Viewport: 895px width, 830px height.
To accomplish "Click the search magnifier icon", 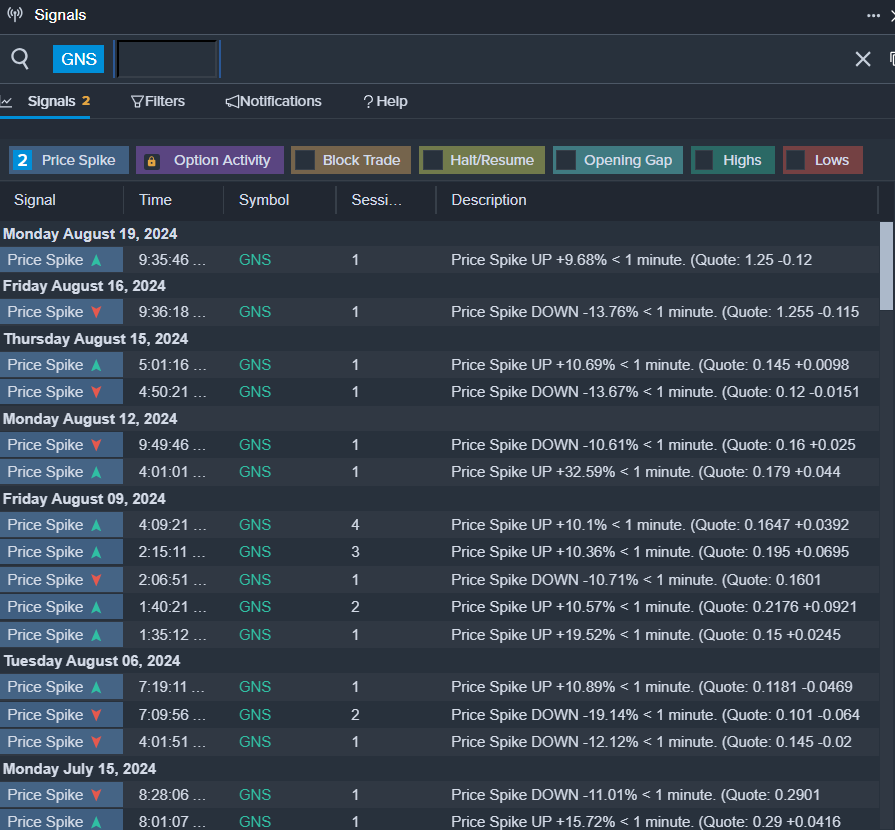I will [20, 59].
